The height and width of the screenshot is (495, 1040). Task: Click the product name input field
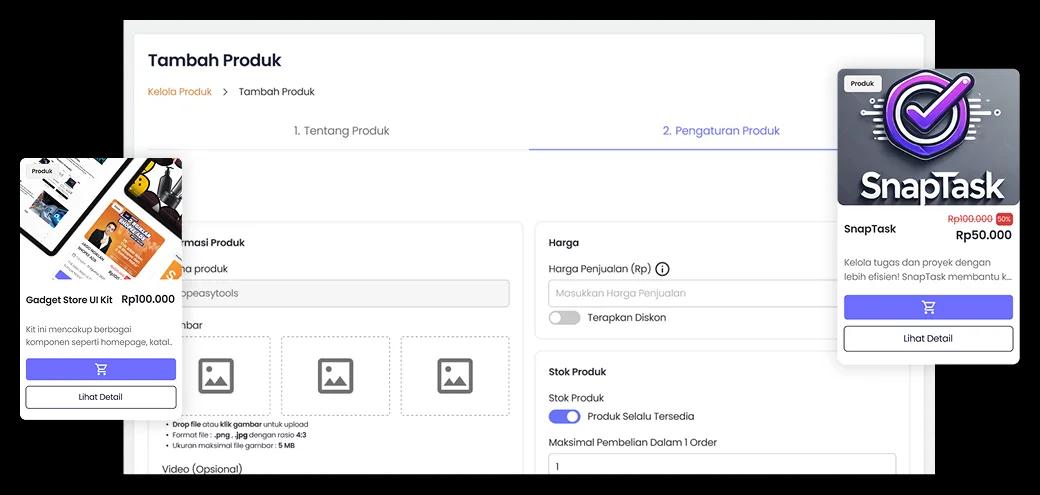(340, 293)
